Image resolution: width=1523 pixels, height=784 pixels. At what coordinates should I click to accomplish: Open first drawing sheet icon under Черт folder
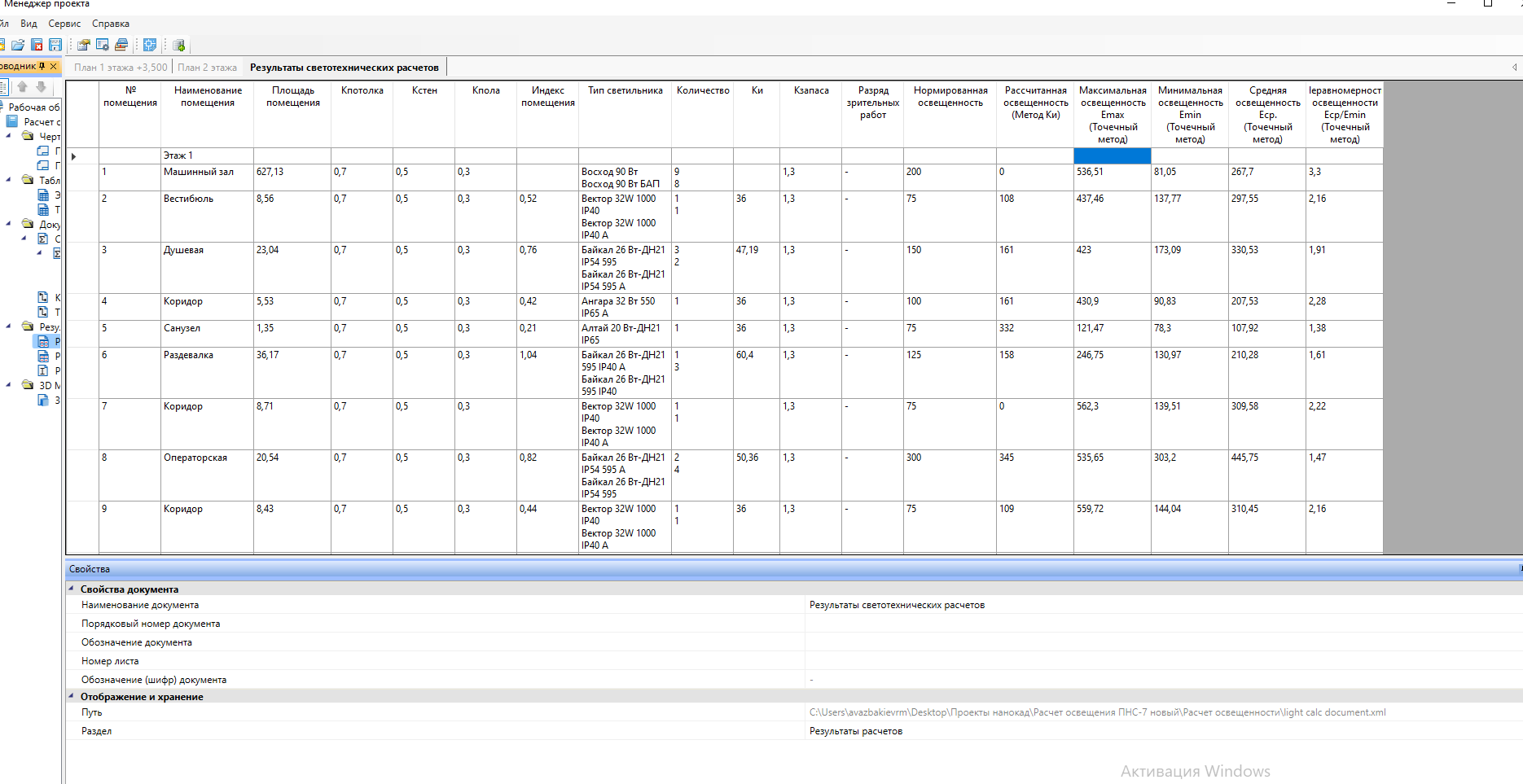[43, 151]
